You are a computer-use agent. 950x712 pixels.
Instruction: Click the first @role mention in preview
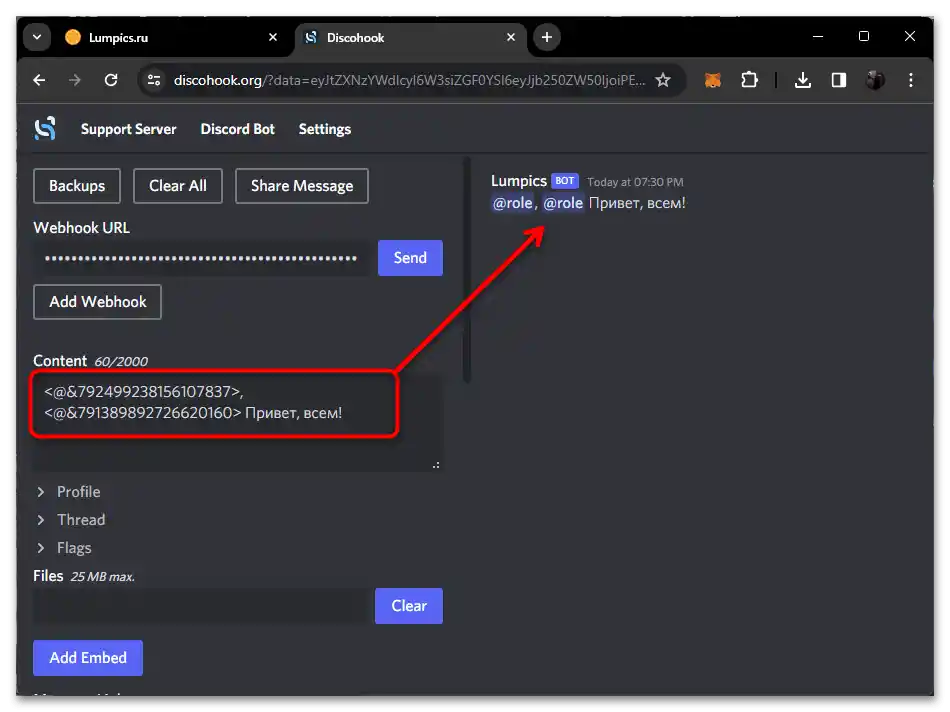pos(512,202)
